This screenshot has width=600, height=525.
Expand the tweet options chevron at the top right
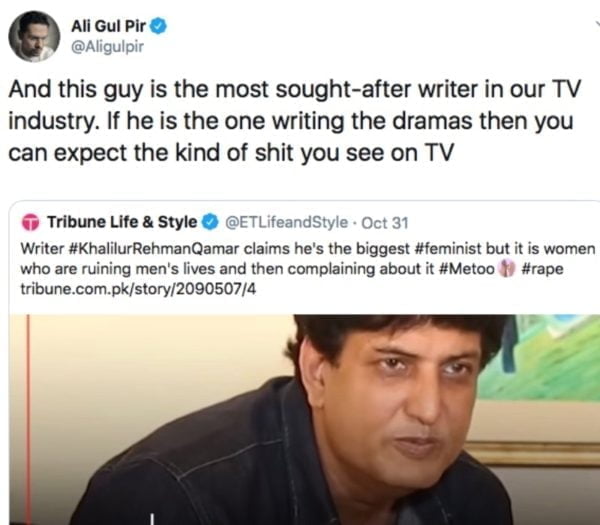(x=598, y=24)
